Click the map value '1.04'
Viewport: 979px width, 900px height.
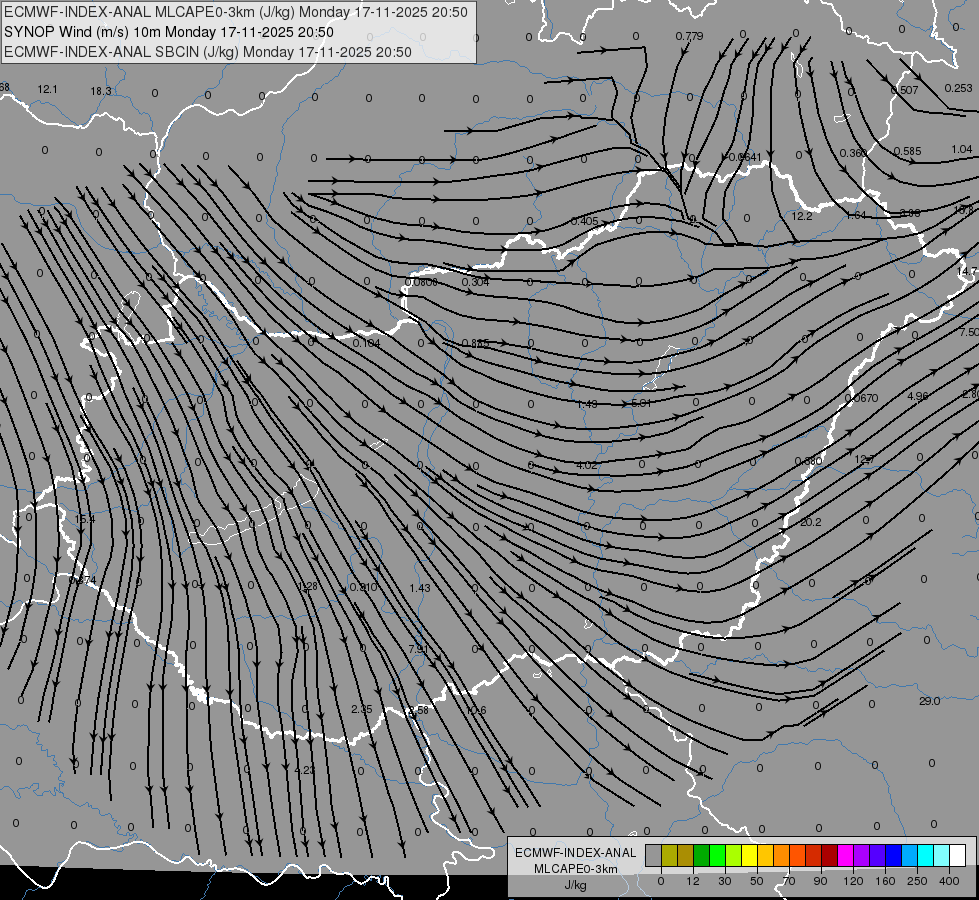[x=962, y=149]
